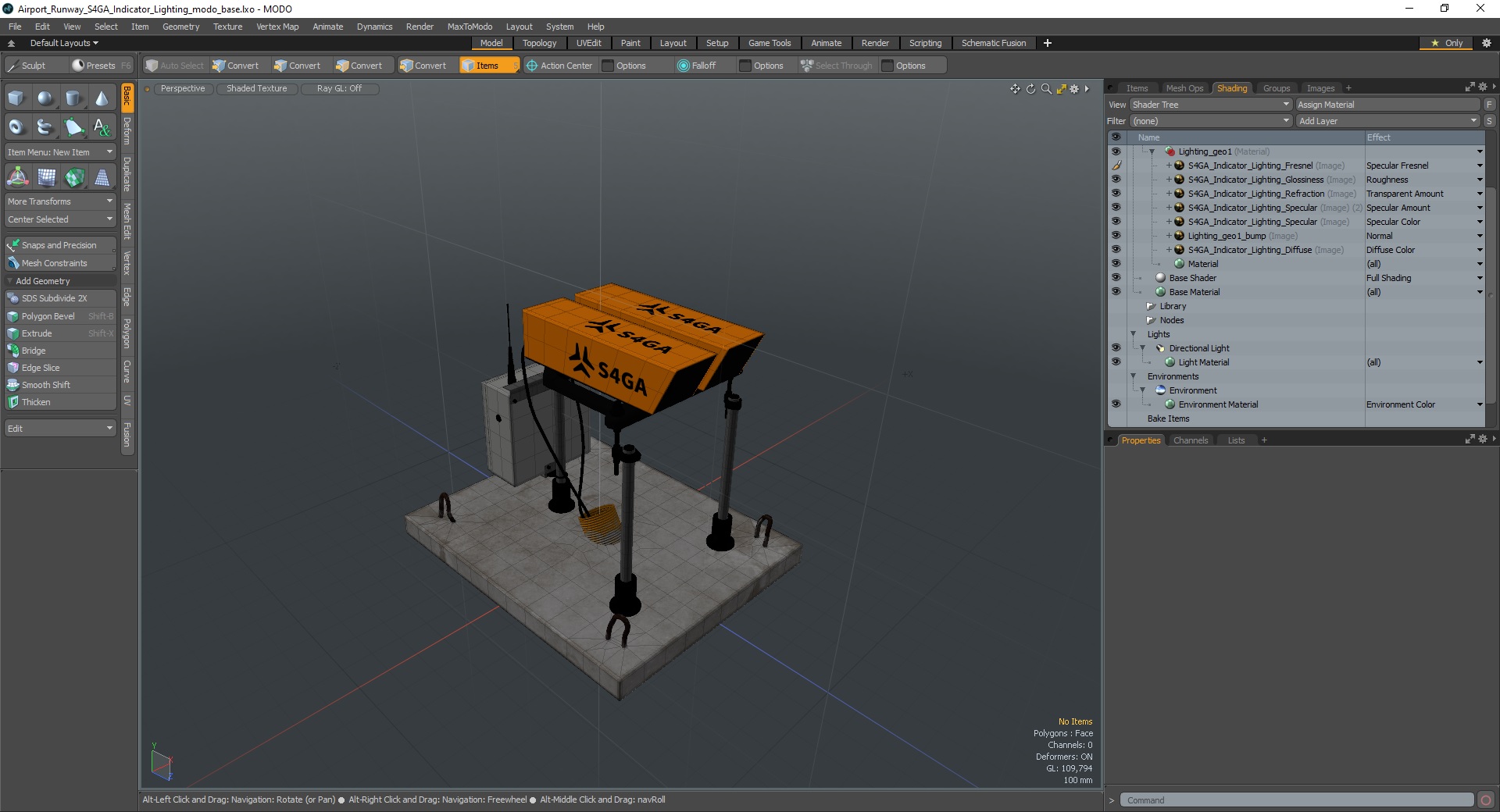Screen dimensions: 1500x812
Task: Select the Tube spiral tool
Action: pyautogui.click(x=46, y=126)
